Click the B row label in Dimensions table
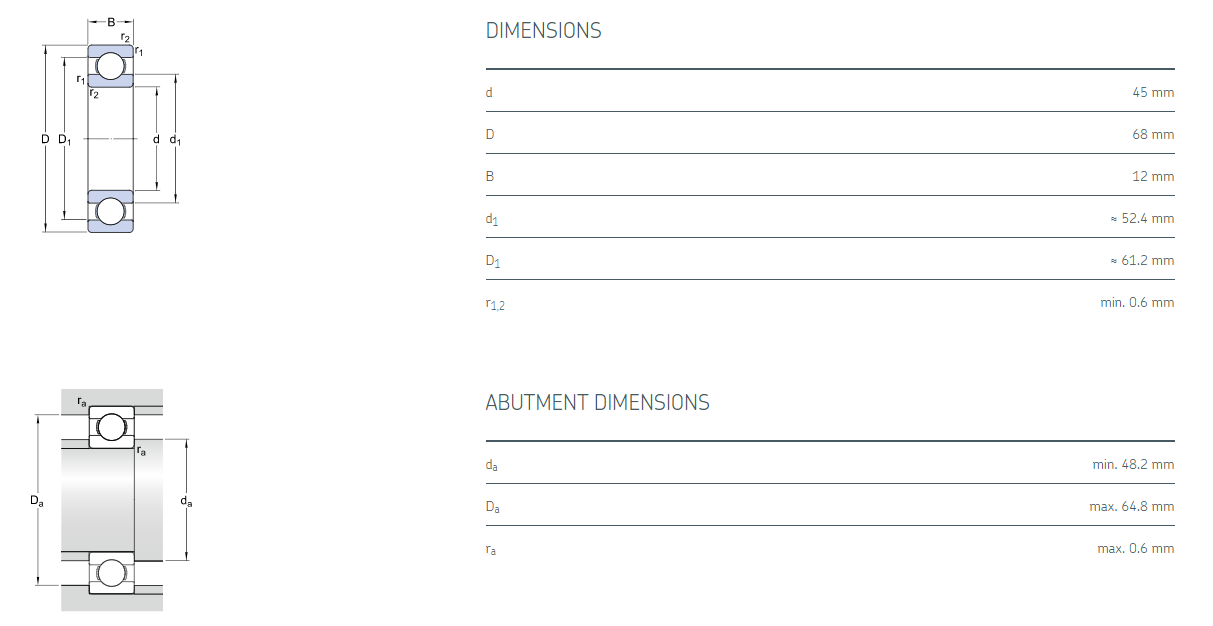1213x626 pixels. [x=490, y=176]
